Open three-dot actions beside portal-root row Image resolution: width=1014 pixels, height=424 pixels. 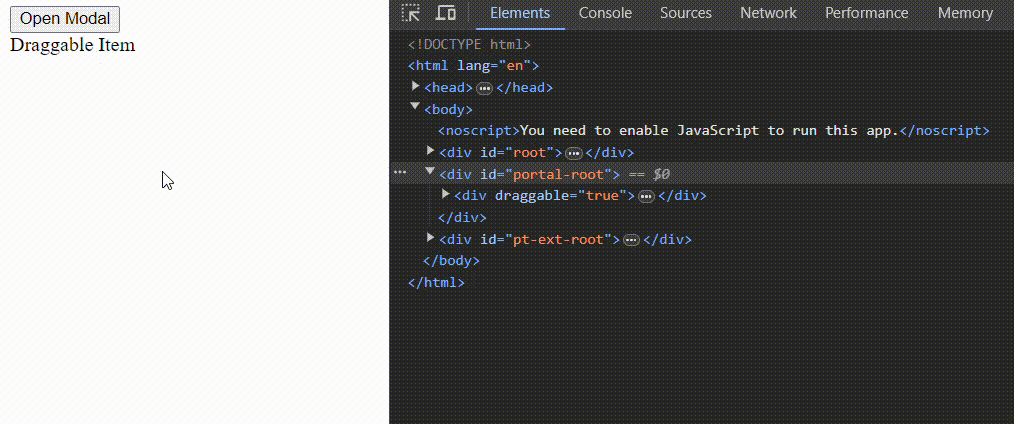tap(400, 173)
